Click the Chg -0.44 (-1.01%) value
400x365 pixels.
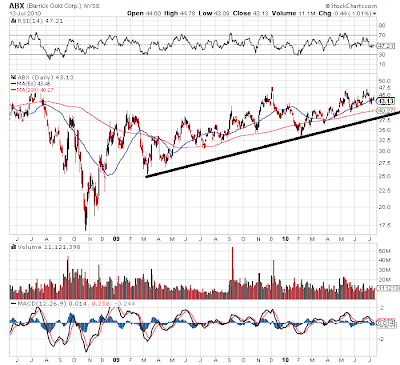click(345, 13)
